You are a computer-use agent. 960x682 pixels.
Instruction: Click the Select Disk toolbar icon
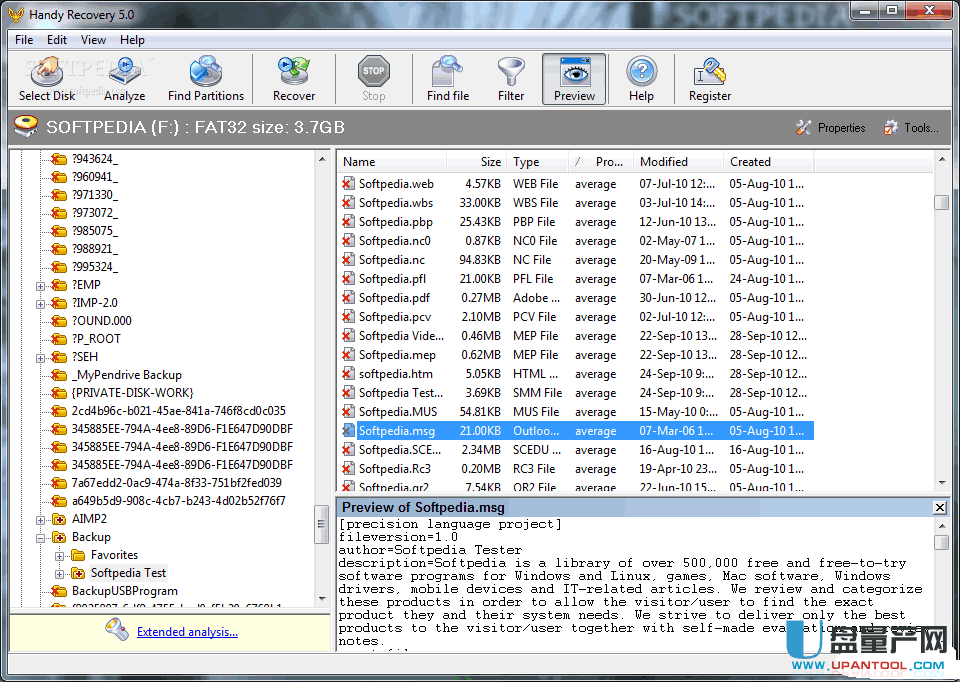tap(46, 79)
